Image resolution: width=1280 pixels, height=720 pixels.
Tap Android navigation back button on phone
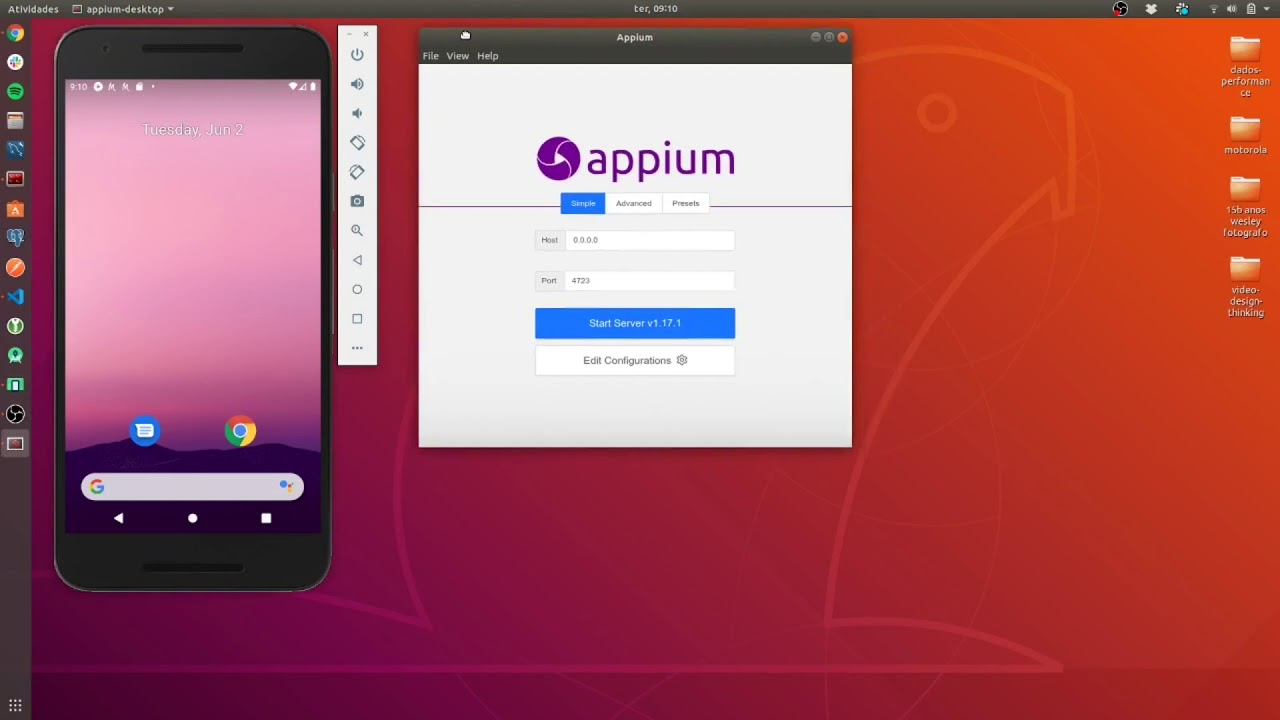(119, 518)
